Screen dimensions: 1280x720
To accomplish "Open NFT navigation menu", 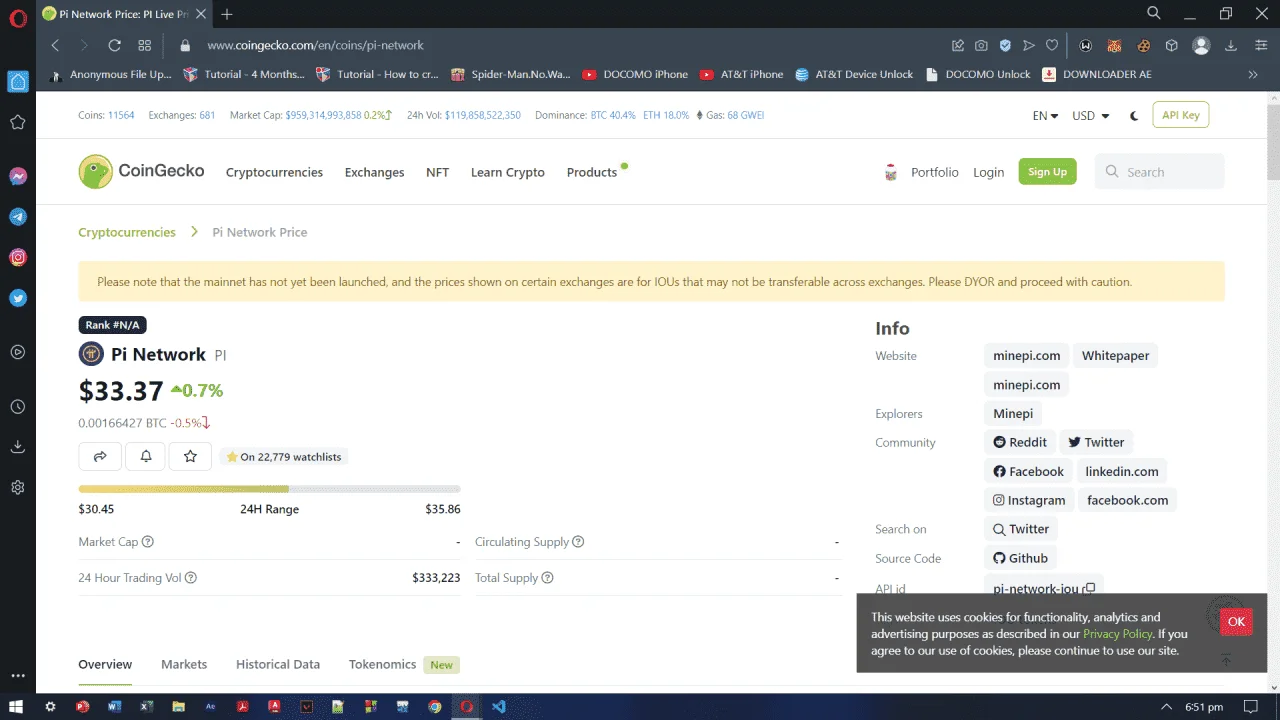I will click(437, 172).
